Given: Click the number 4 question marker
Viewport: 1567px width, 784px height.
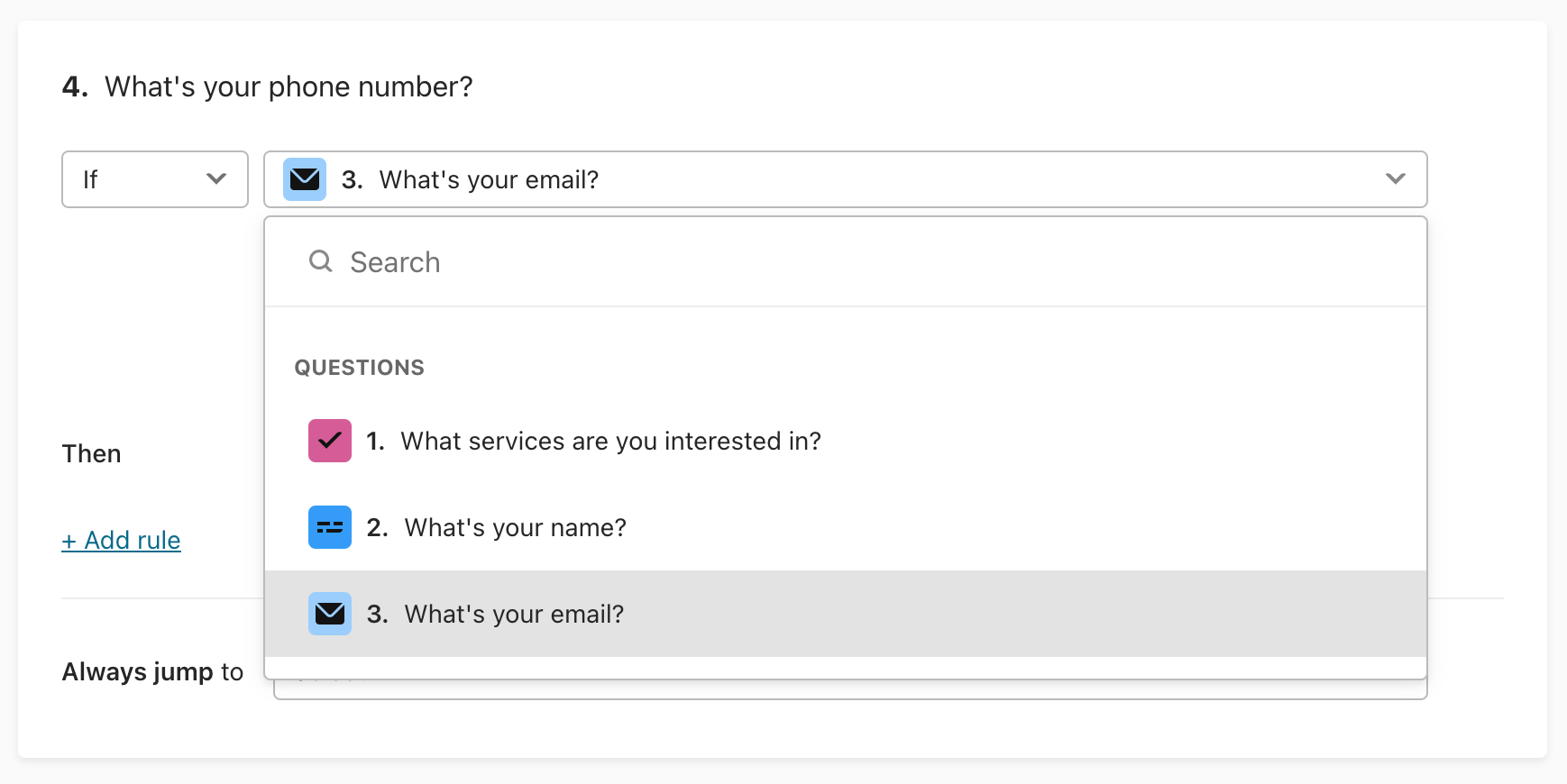Looking at the screenshot, I should click(75, 87).
